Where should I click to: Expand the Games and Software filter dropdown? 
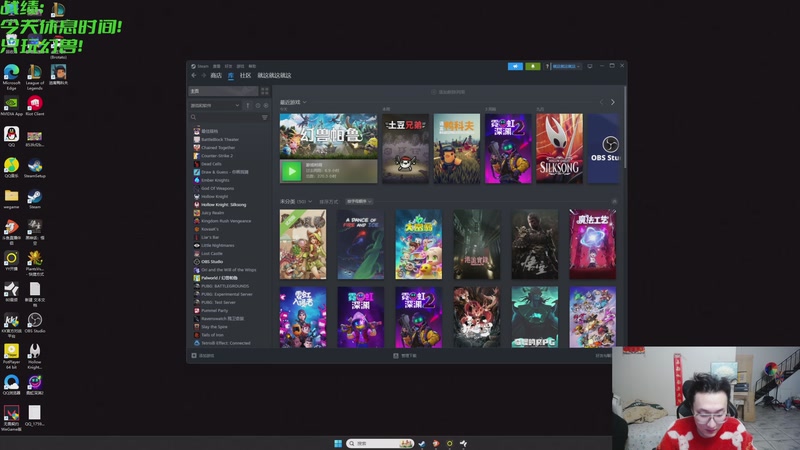[214, 106]
